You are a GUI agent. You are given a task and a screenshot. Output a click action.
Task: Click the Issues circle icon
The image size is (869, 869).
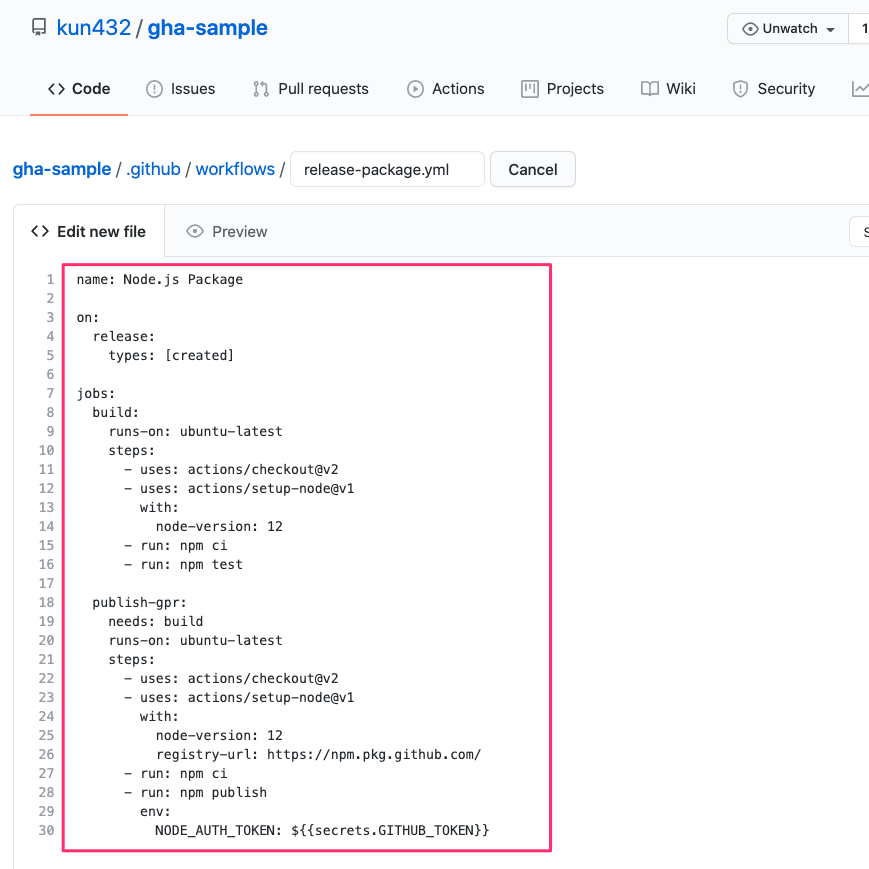coord(154,89)
